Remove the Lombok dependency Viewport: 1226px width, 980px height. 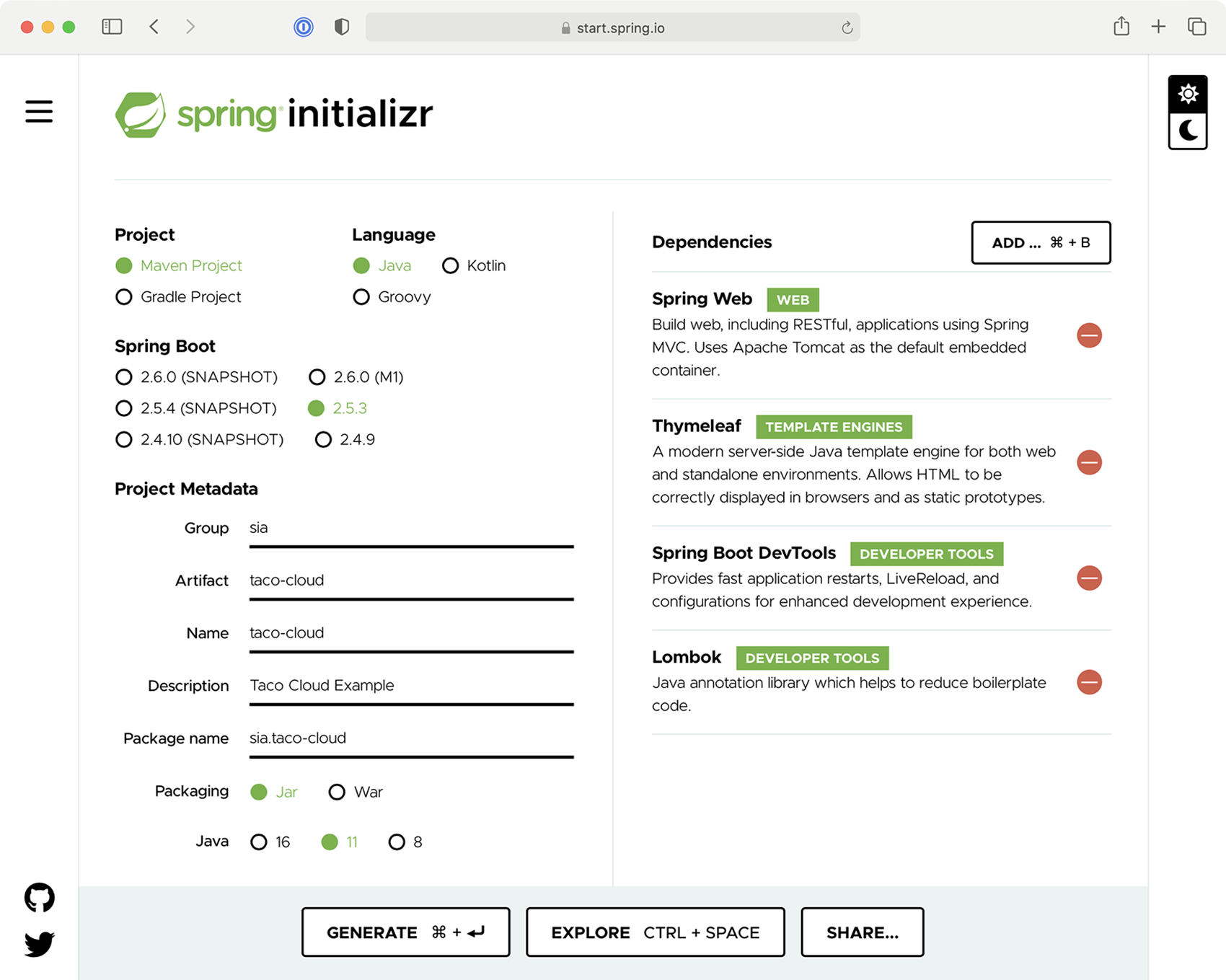tap(1089, 682)
